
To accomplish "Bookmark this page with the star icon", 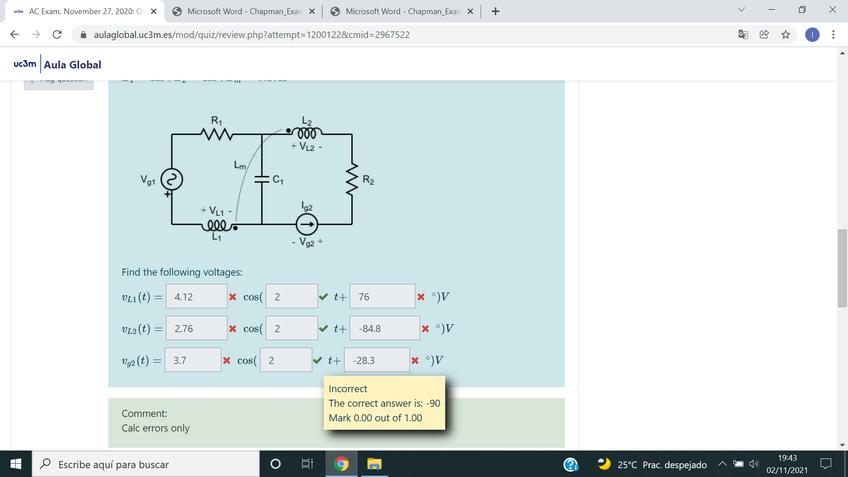I will click(x=786, y=34).
